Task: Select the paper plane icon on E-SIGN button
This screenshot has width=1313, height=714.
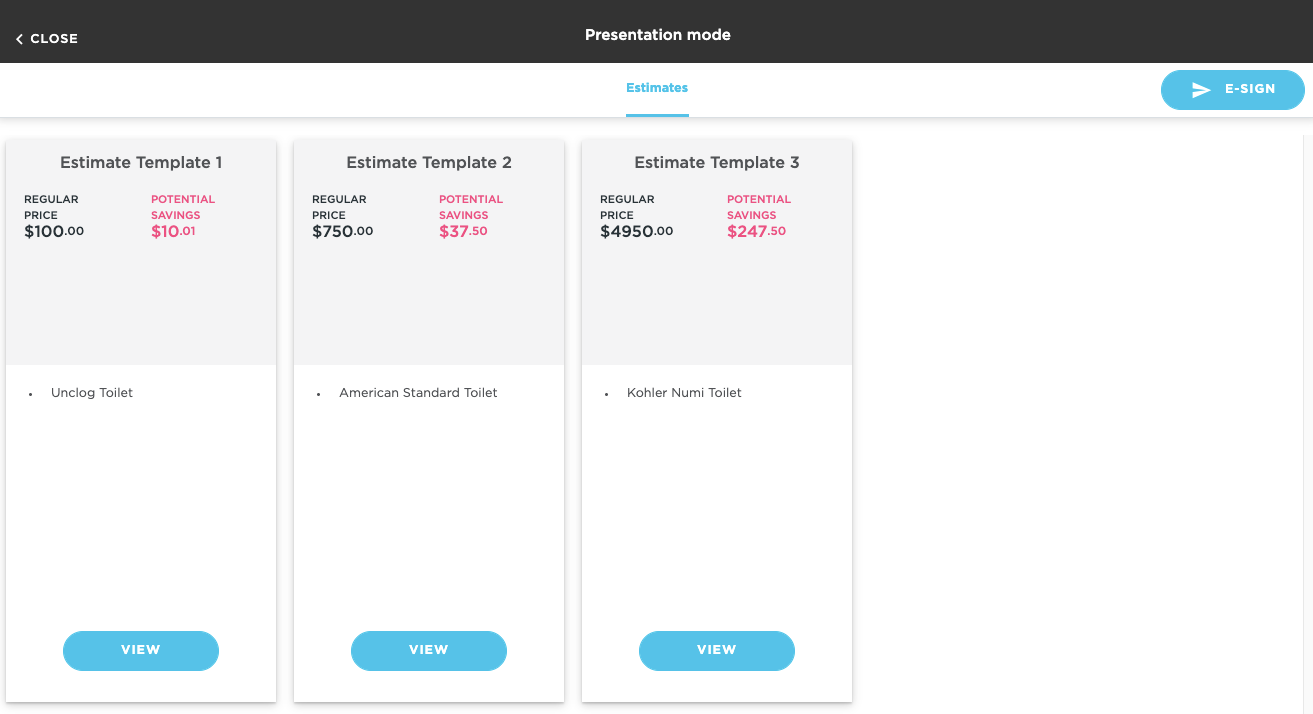Action: click(1200, 89)
